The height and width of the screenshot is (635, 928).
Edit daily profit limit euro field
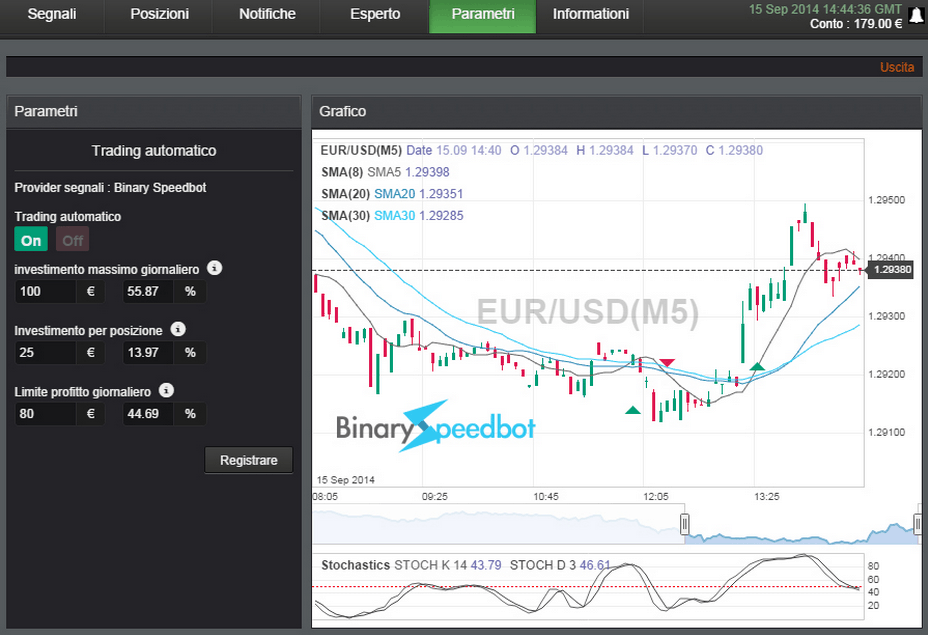pos(46,414)
